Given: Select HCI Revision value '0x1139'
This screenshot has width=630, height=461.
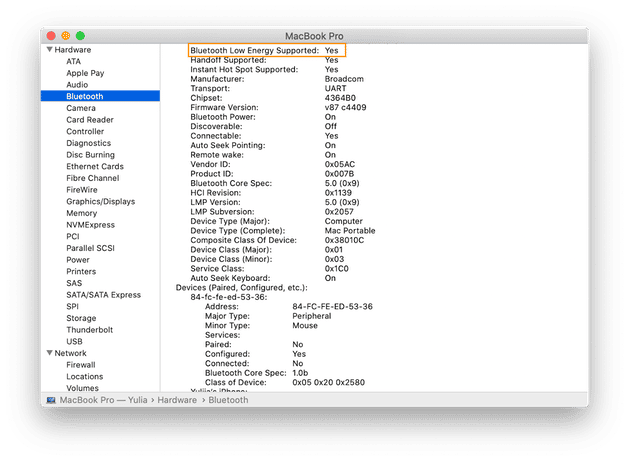Looking at the screenshot, I should pyautogui.click(x=338, y=193).
